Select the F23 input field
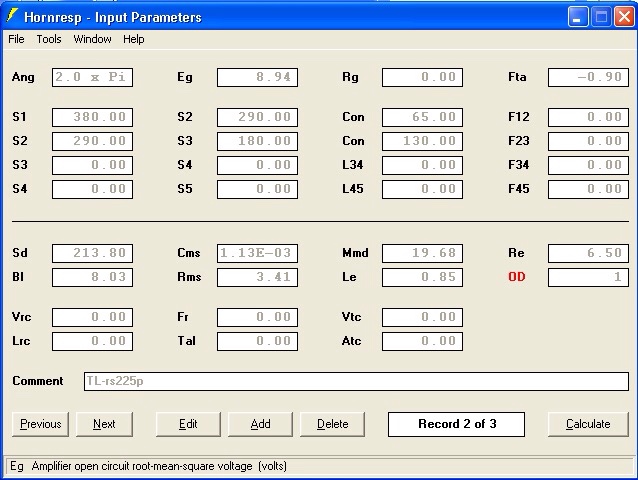 pos(588,141)
